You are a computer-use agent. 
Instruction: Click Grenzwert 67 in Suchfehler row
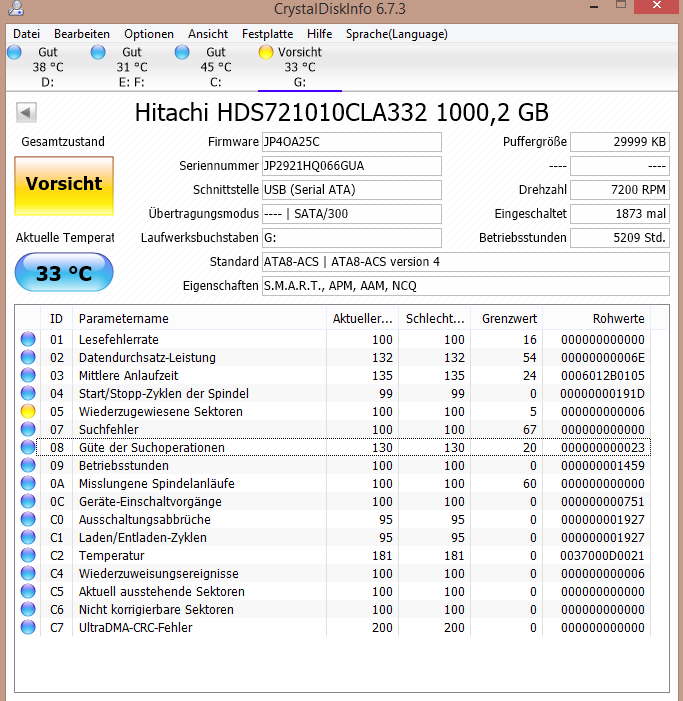coord(530,429)
